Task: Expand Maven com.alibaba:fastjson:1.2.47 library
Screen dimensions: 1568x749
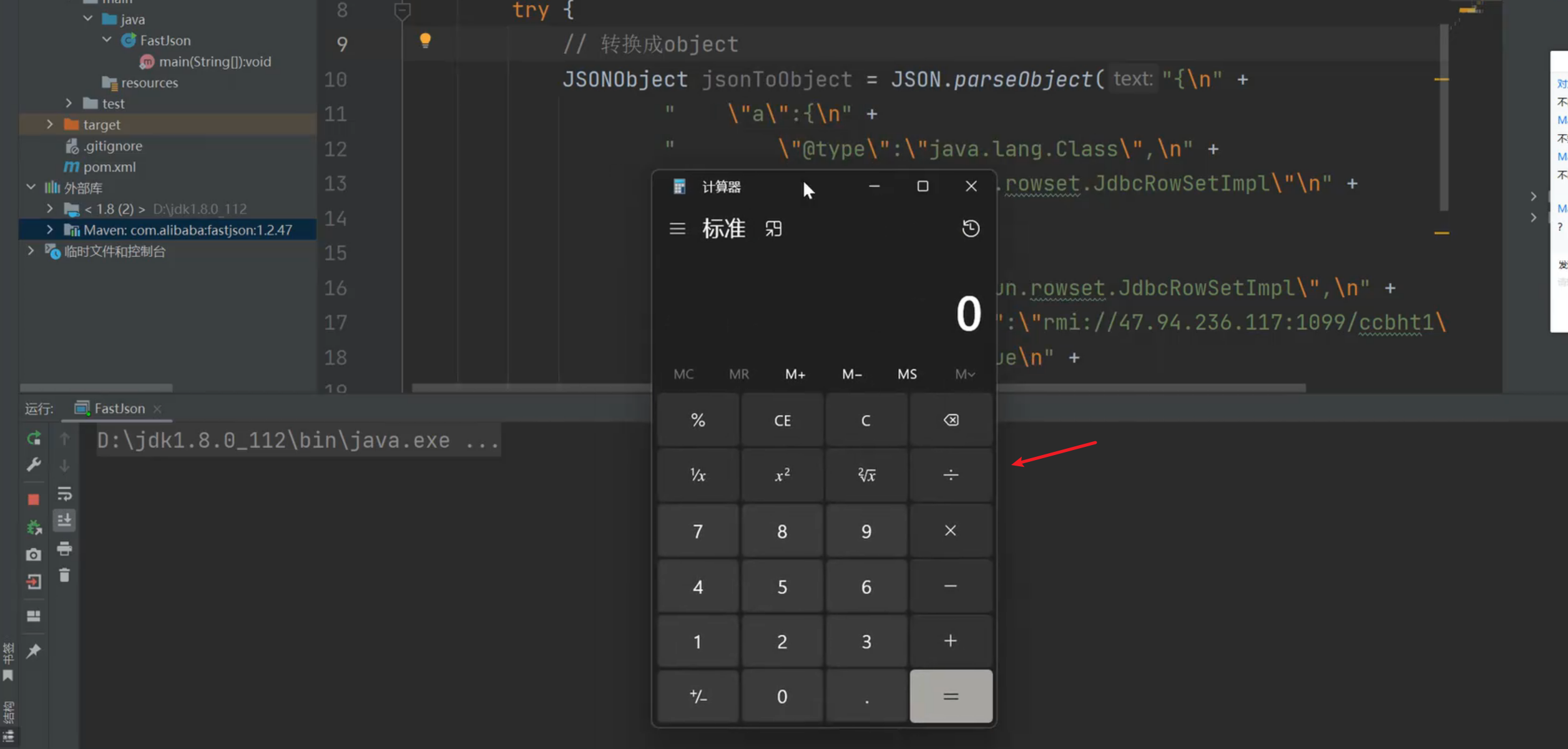Action: pyautogui.click(x=50, y=230)
